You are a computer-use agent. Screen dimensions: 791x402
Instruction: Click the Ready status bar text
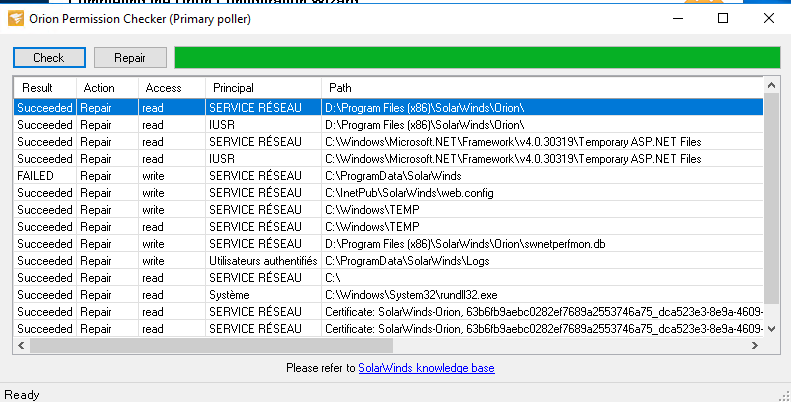(x=22, y=395)
